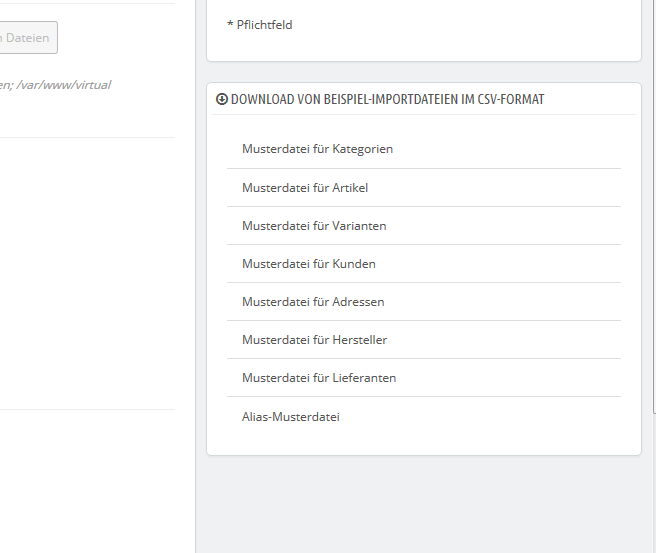Click the '* Pflichtfeld' required field note
This screenshot has width=656, height=553.
(259, 25)
